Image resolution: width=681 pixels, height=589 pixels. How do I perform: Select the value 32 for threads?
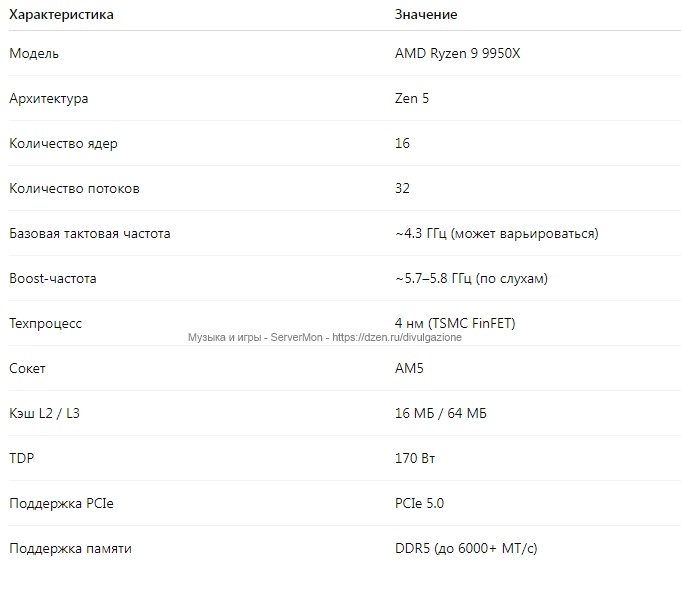coord(402,189)
